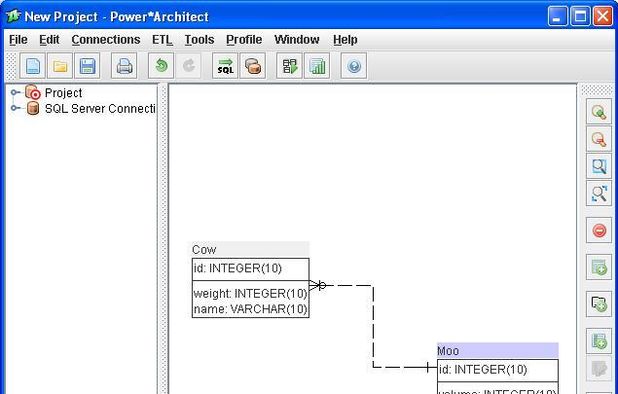
Task: Click the greyed-out Redo icon
Action: click(x=188, y=66)
